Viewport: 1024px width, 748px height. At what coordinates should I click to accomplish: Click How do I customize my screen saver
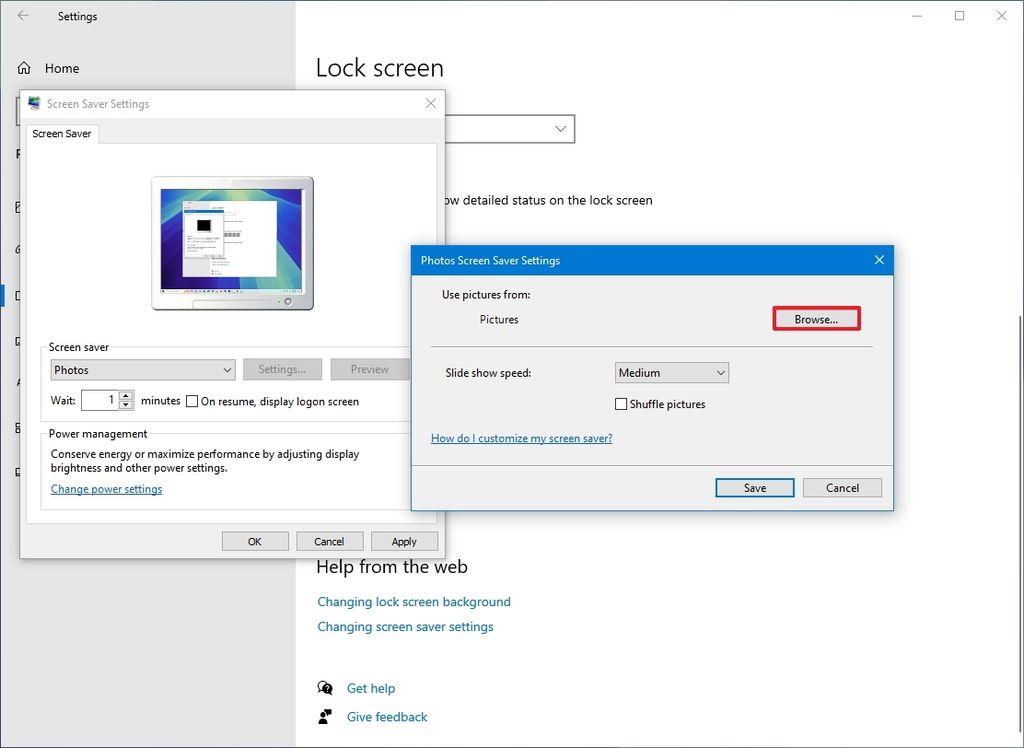click(x=521, y=438)
